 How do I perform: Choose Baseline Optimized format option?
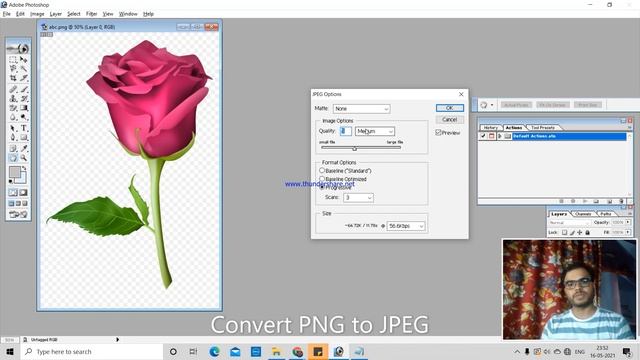tap(322, 179)
